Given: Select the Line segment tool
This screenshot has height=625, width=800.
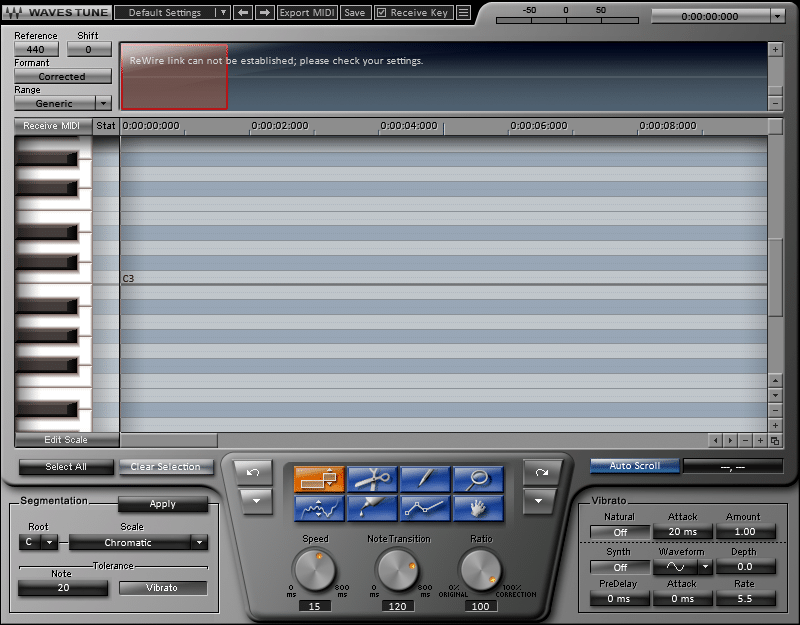Looking at the screenshot, I should 425,508.
